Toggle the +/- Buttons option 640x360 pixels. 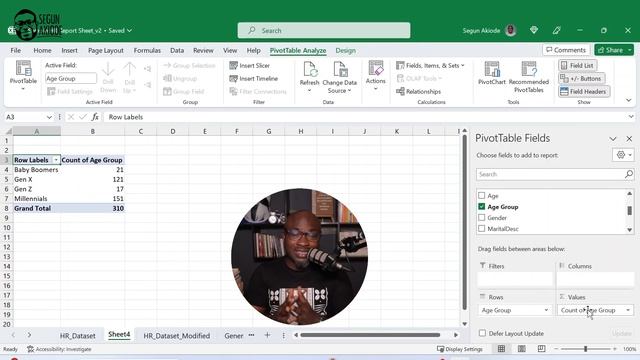pos(581,78)
